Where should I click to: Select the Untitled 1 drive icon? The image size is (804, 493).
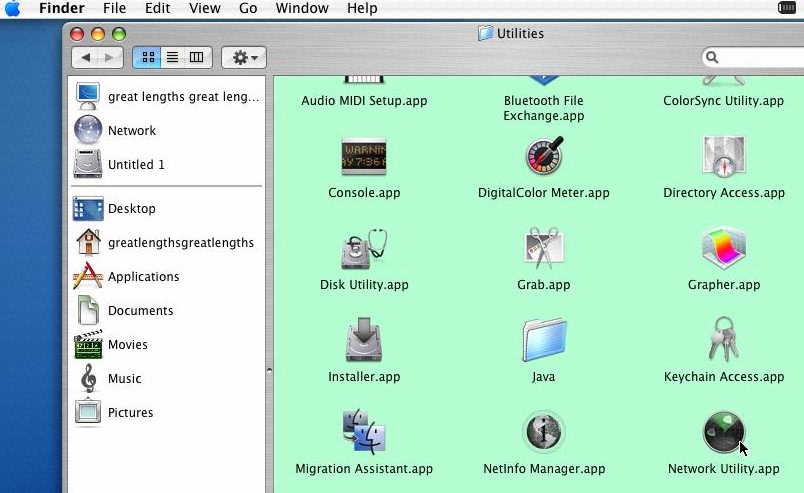pyautogui.click(x=88, y=164)
